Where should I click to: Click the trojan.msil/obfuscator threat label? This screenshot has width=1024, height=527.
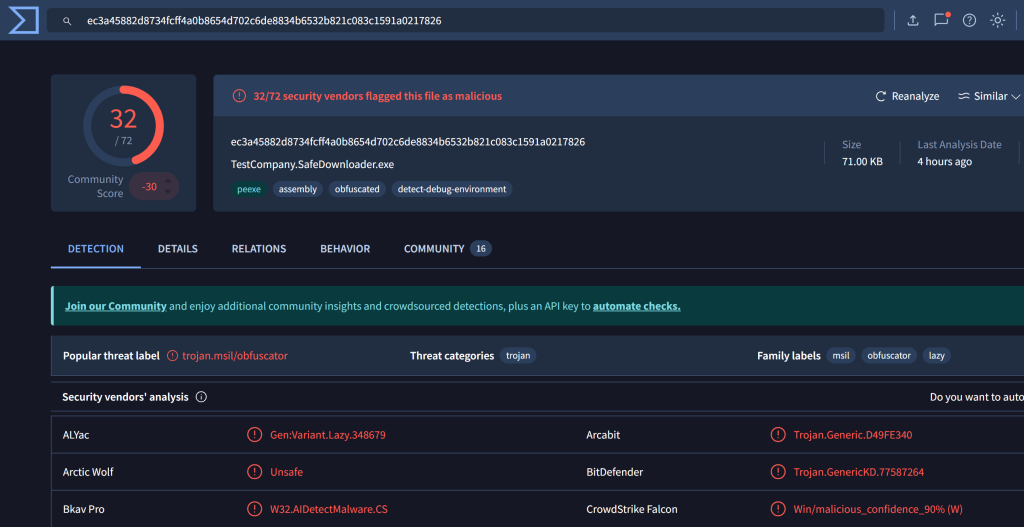click(x=235, y=356)
